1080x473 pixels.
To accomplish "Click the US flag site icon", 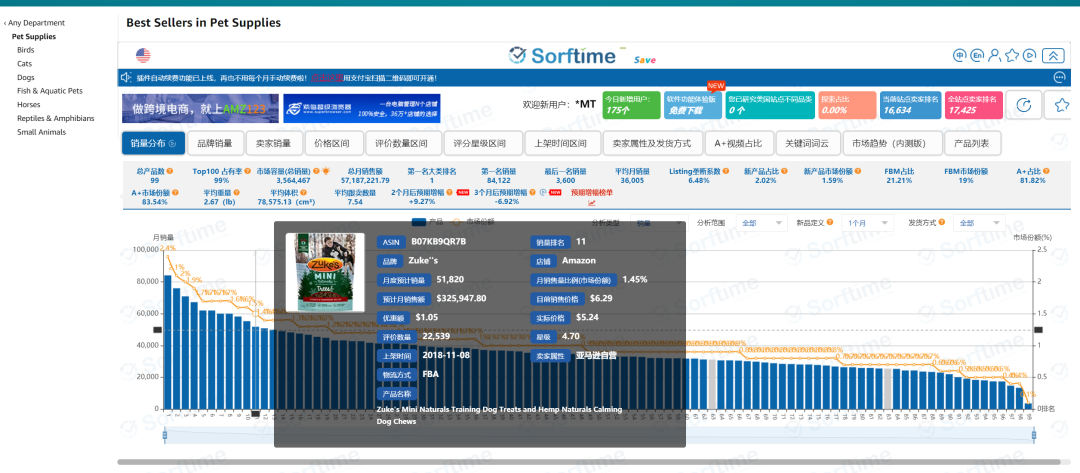I will pyautogui.click(x=143, y=55).
